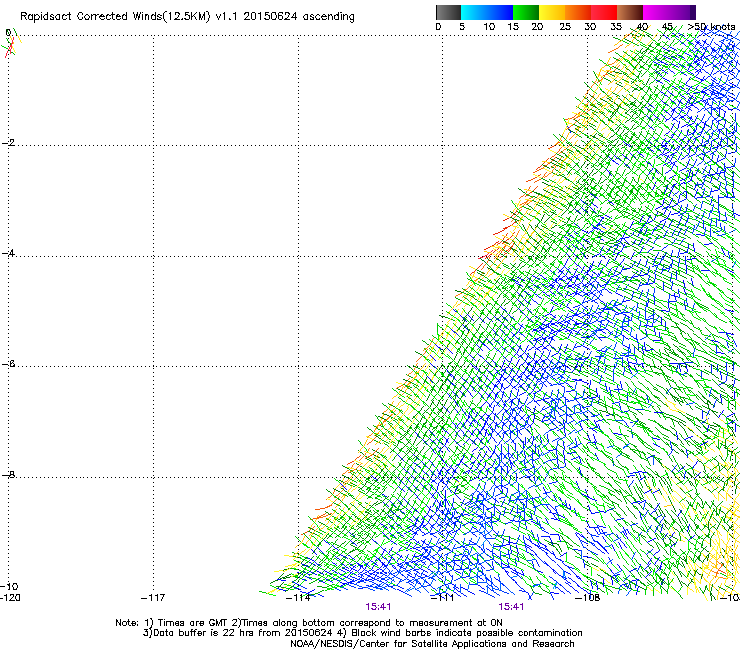Screen dimensions: 740x650
Task: Click the legend scale label 30
Action: [x=590, y=27]
